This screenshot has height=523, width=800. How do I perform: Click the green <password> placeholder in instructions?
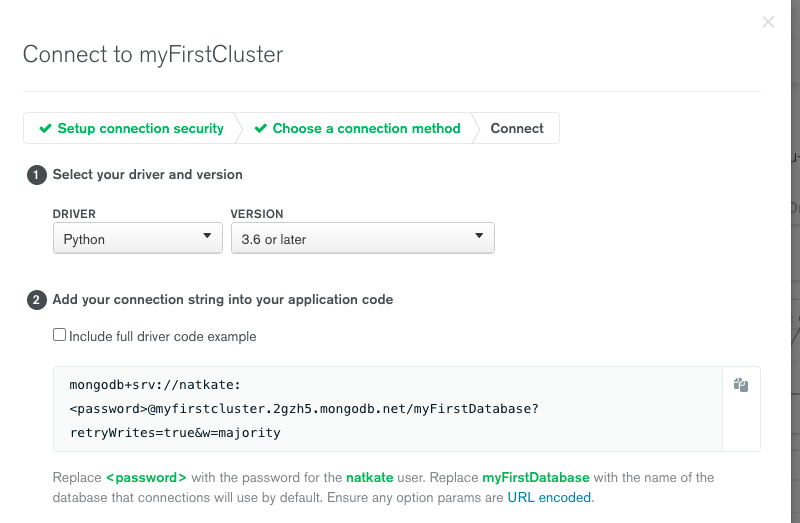tap(146, 478)
